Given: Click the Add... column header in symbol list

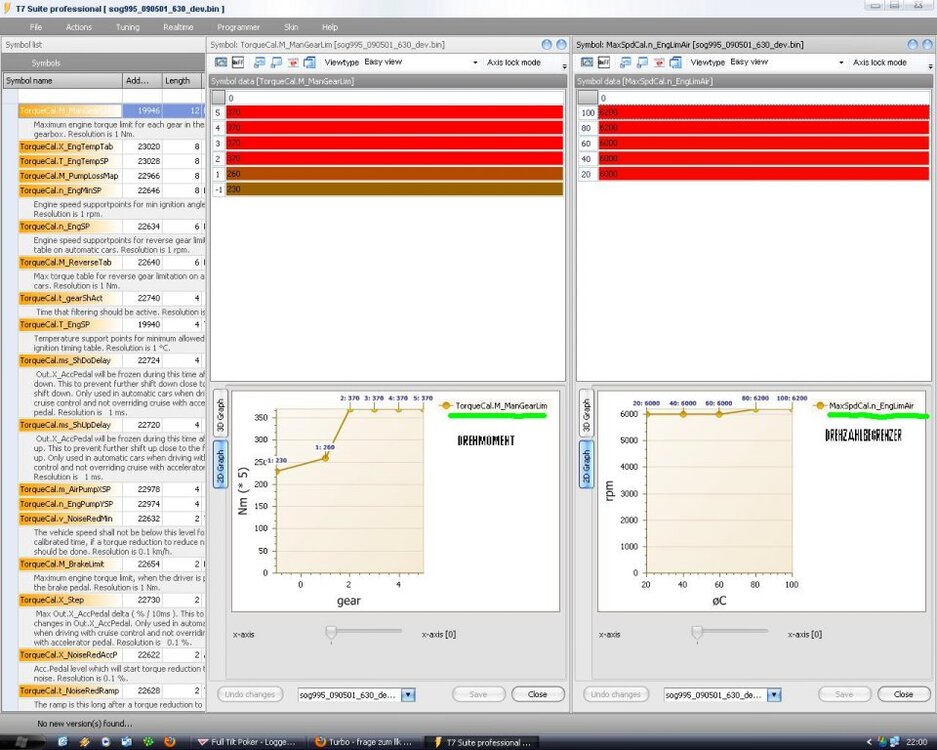Looking at the screenshot, I should (x=142, y=81).
